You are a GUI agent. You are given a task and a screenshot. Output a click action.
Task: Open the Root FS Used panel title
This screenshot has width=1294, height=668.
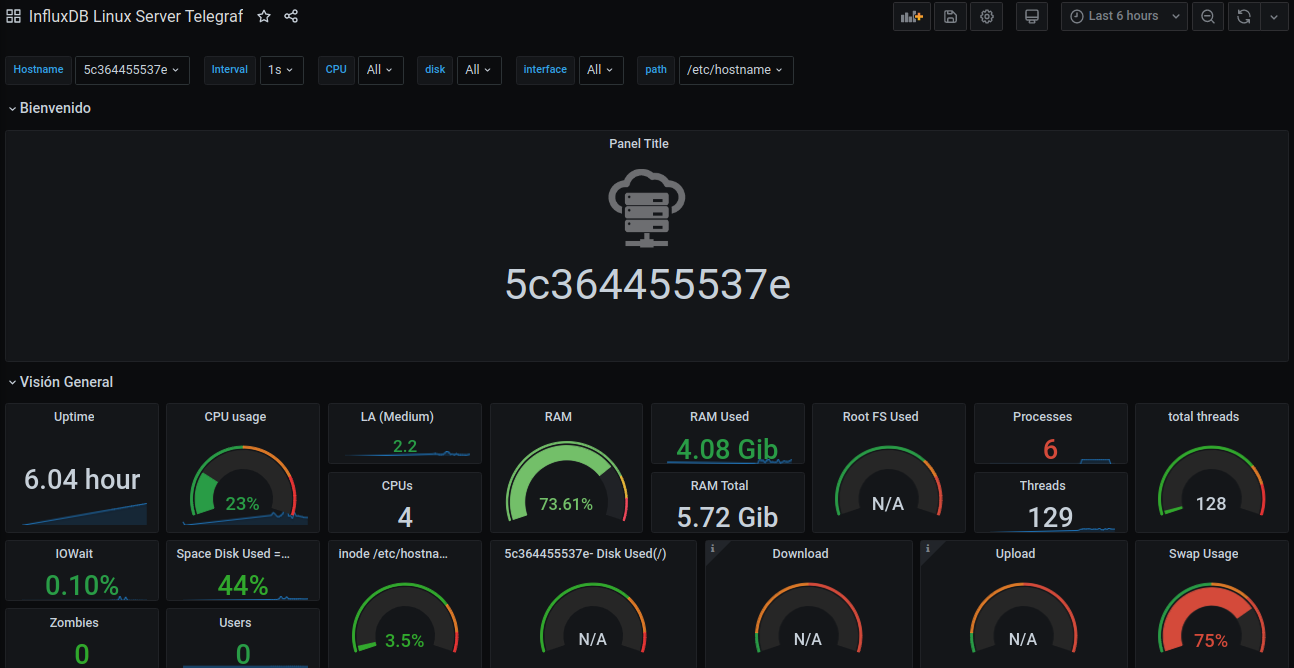[880, 417]
